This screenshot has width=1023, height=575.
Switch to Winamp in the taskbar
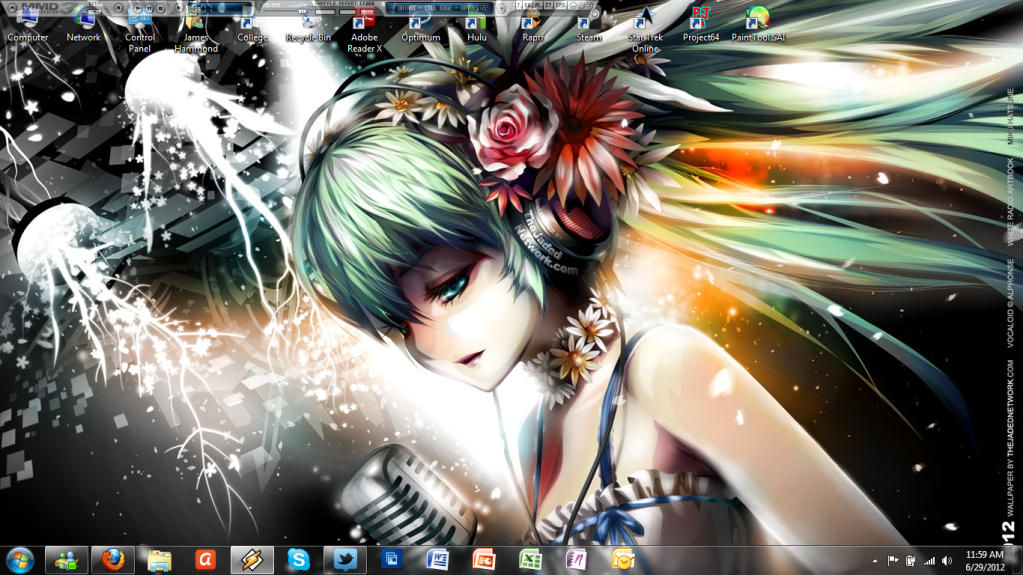tap(252, 560)
